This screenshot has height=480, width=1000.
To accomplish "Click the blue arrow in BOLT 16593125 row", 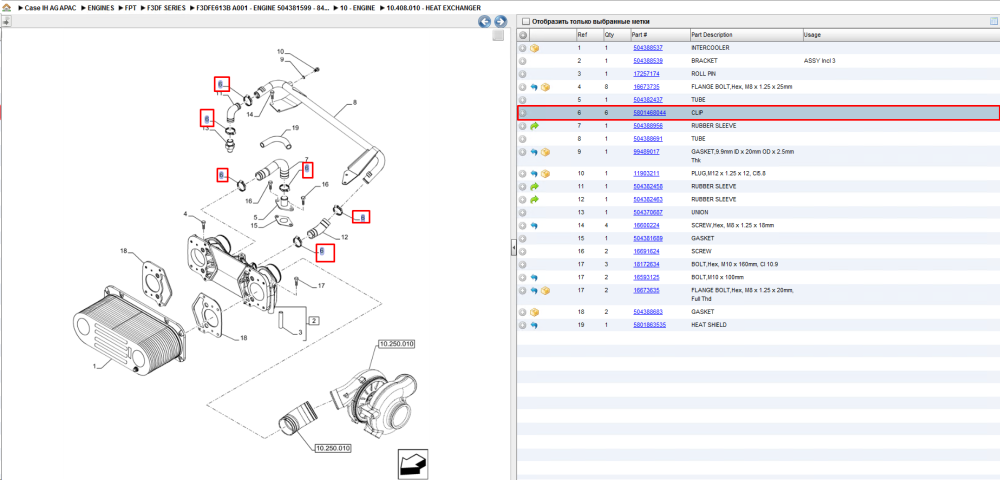I will 534,278.
